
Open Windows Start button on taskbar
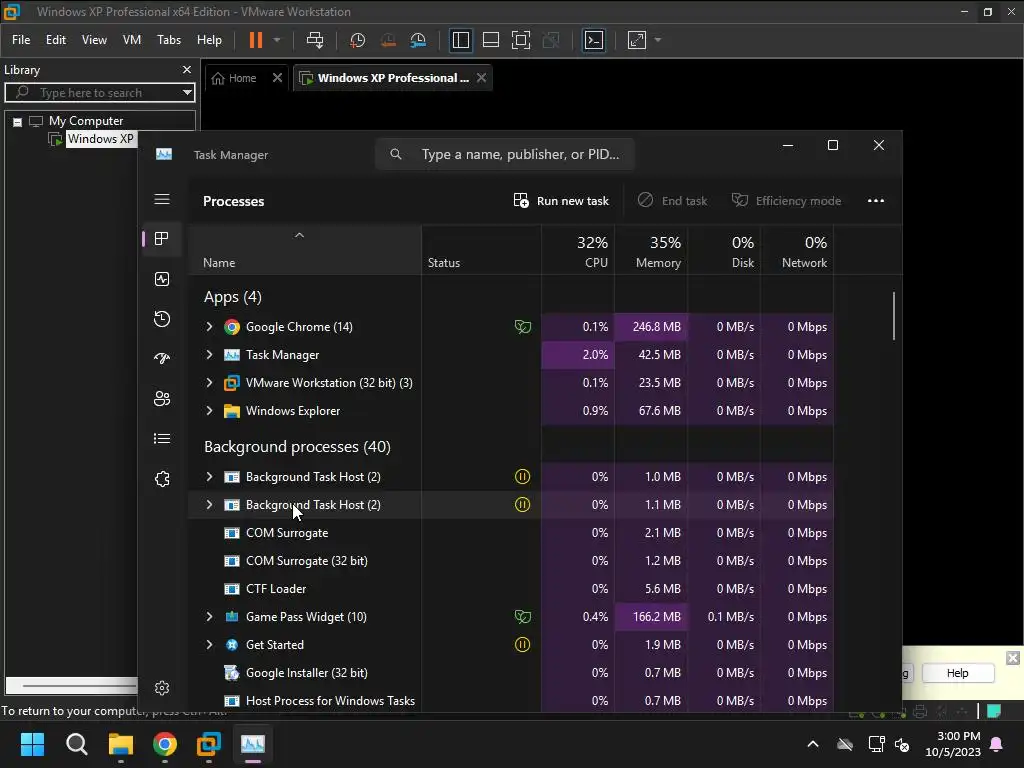[32, 744]
